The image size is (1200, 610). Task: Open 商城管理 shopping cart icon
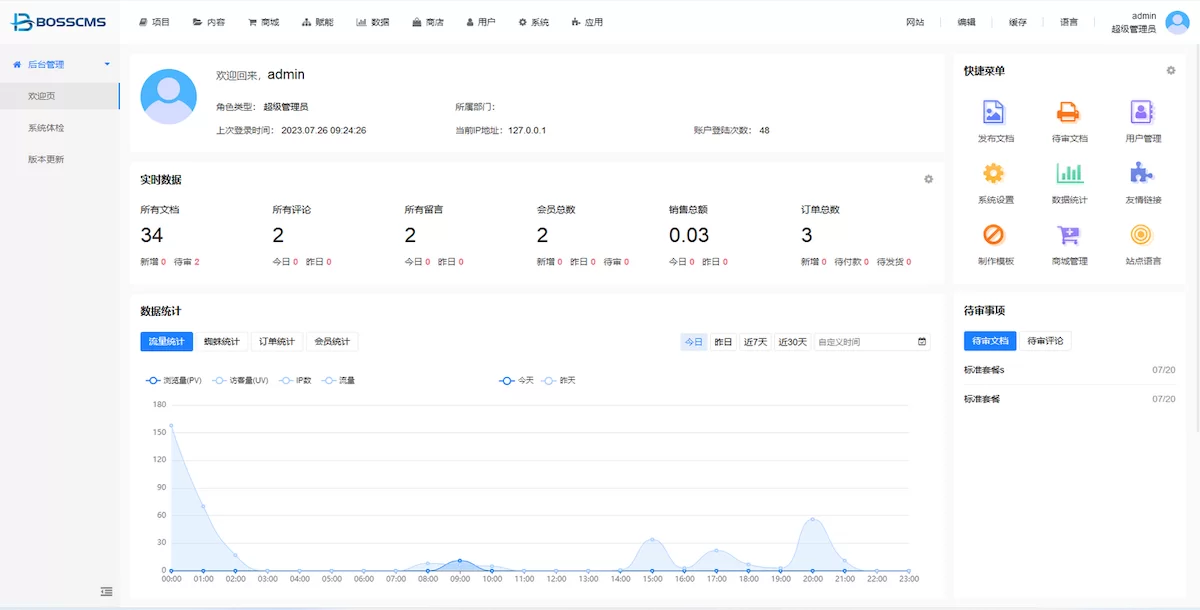pos(1068,235)
